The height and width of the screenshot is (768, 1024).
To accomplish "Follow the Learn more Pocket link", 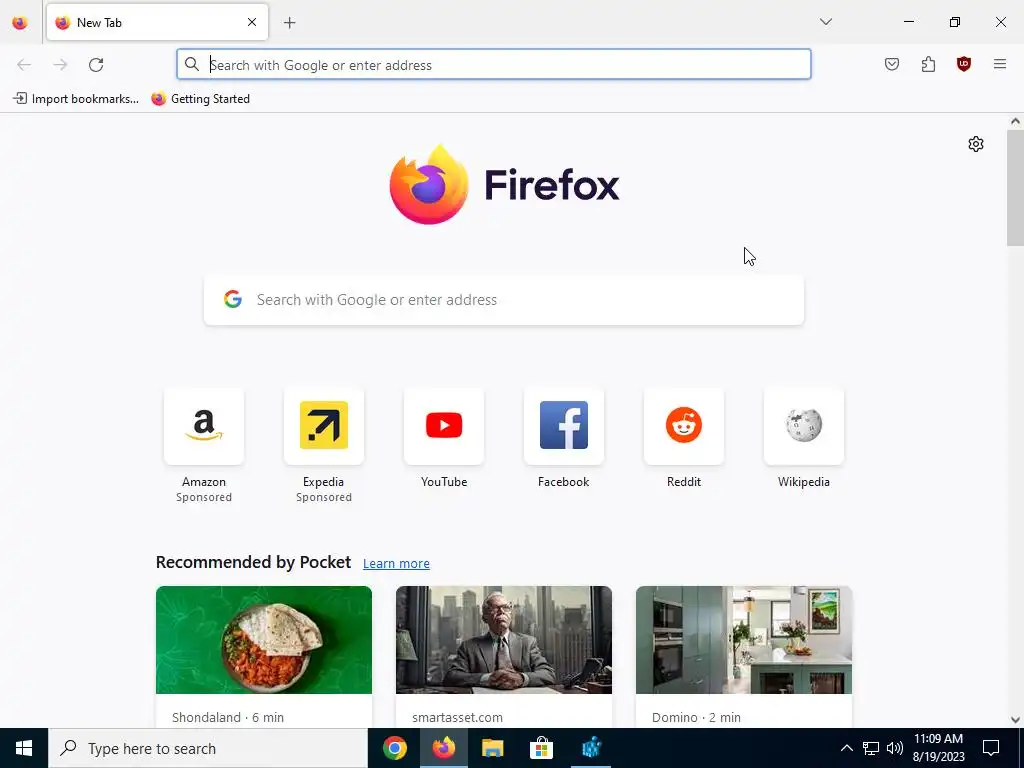I will coord(396,564).
